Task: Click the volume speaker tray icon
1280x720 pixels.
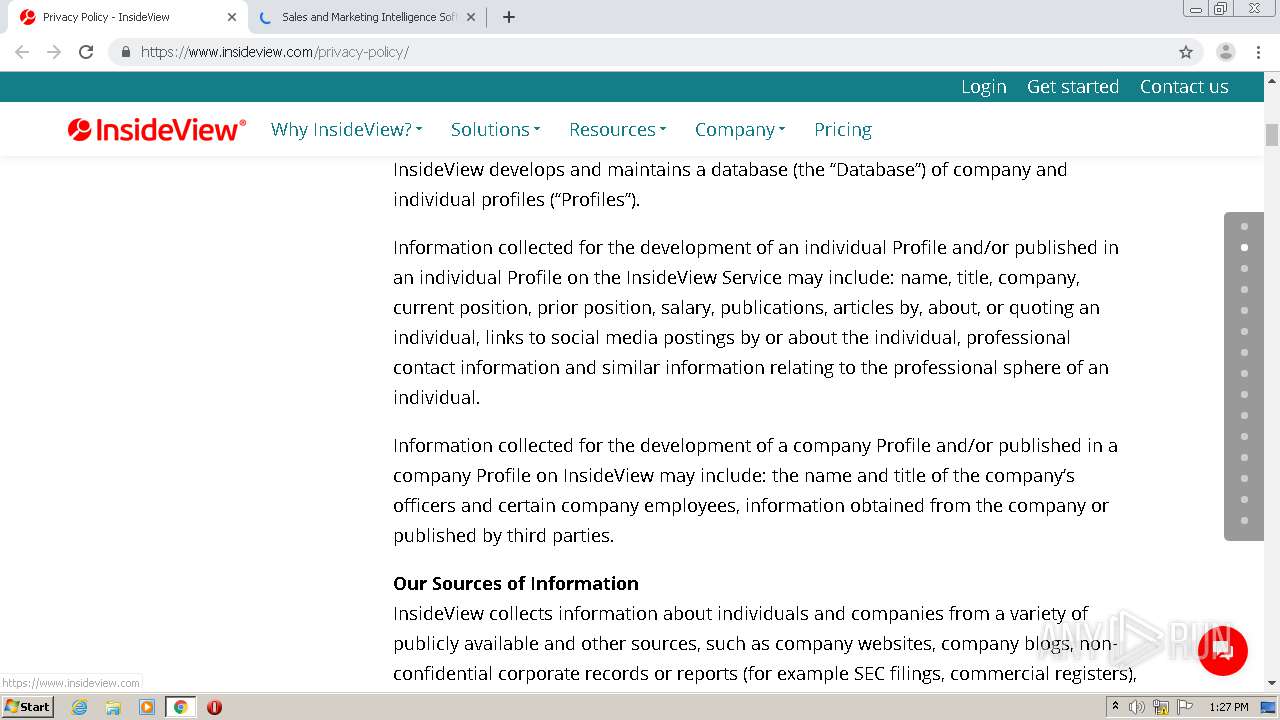Action: [x=1137, y=707]
